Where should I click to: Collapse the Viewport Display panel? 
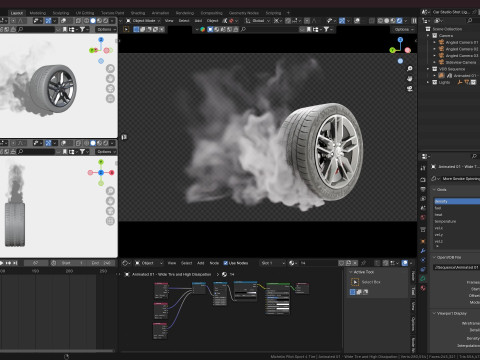tap(435, 313)
